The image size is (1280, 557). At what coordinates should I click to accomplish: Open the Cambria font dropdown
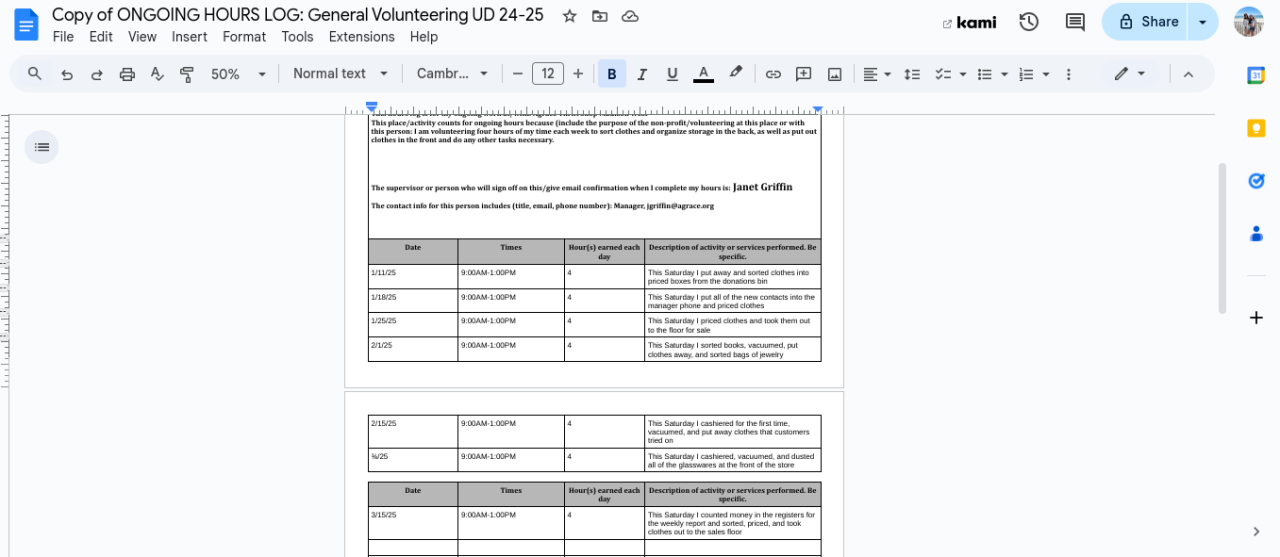453,74
